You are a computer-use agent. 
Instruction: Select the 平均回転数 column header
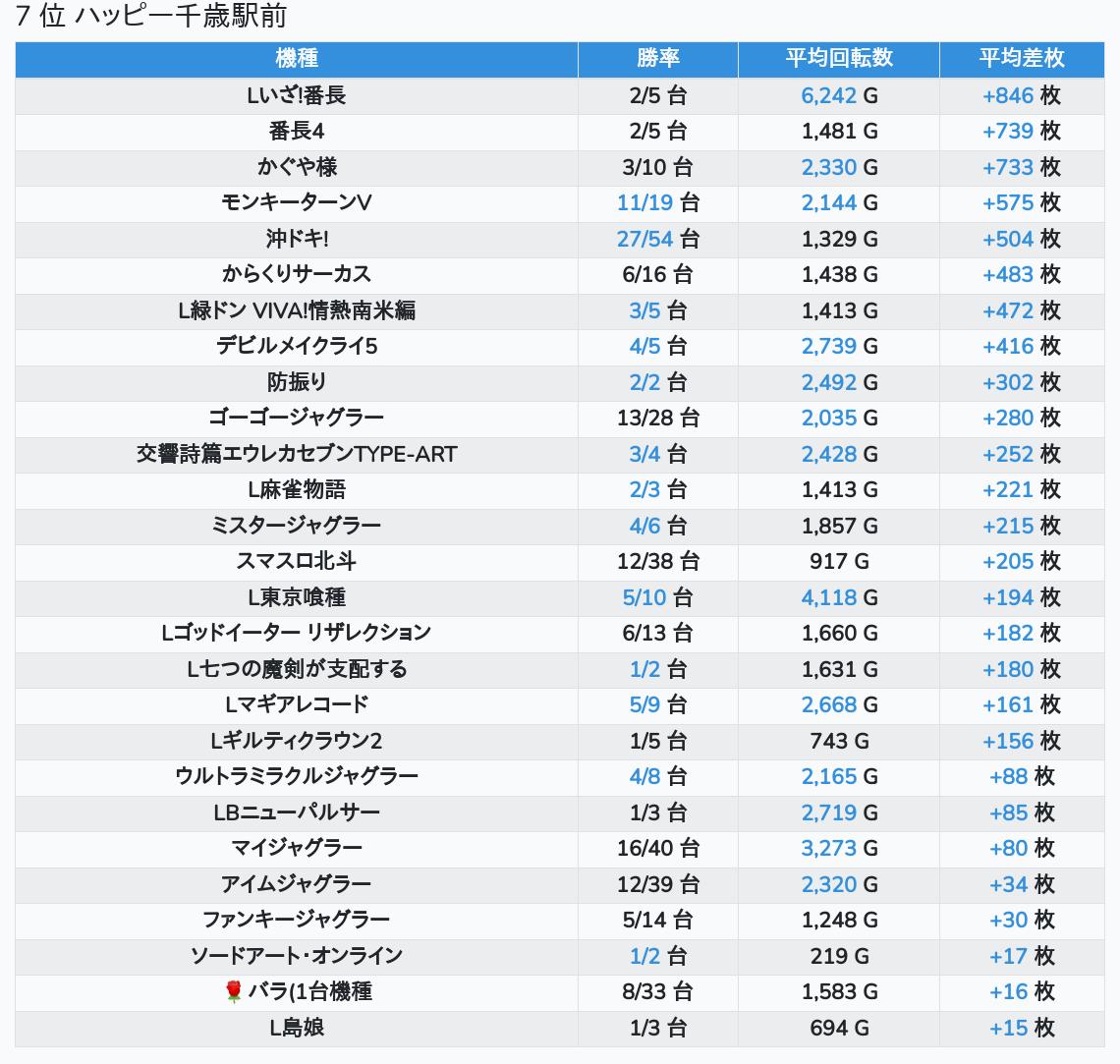click(x=839, y=59)
